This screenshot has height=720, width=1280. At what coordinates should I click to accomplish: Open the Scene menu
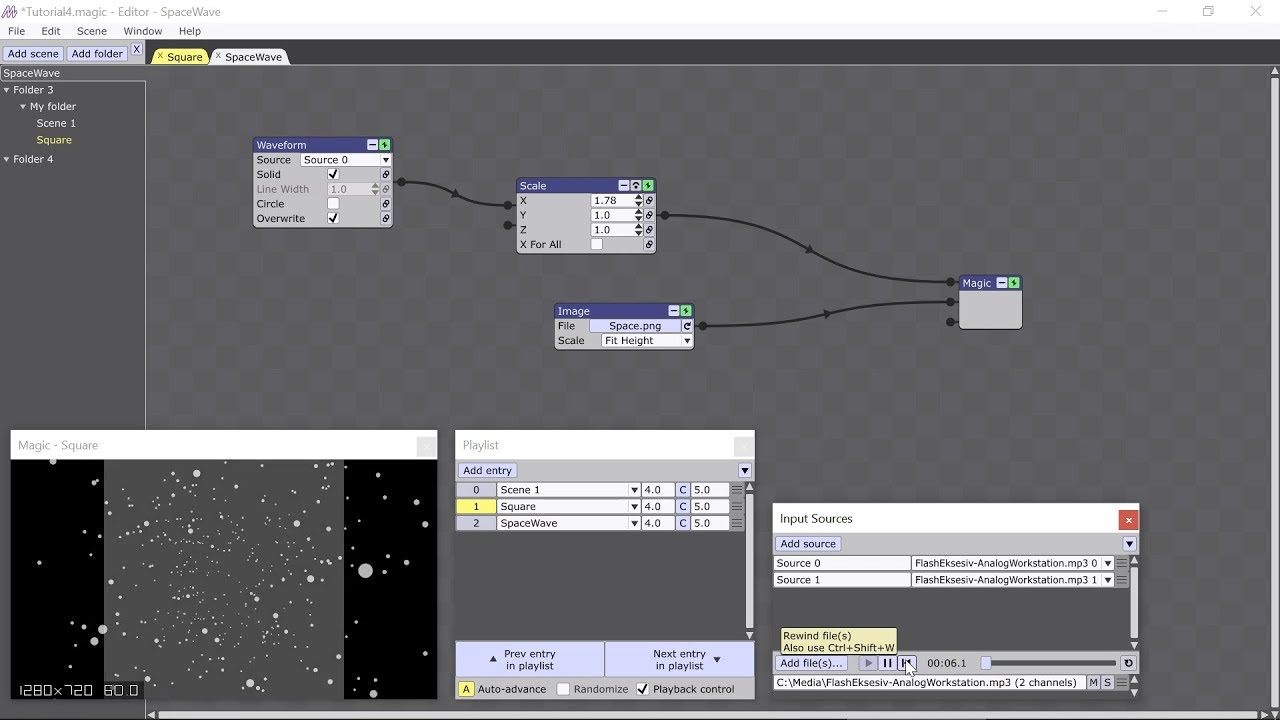92,31
